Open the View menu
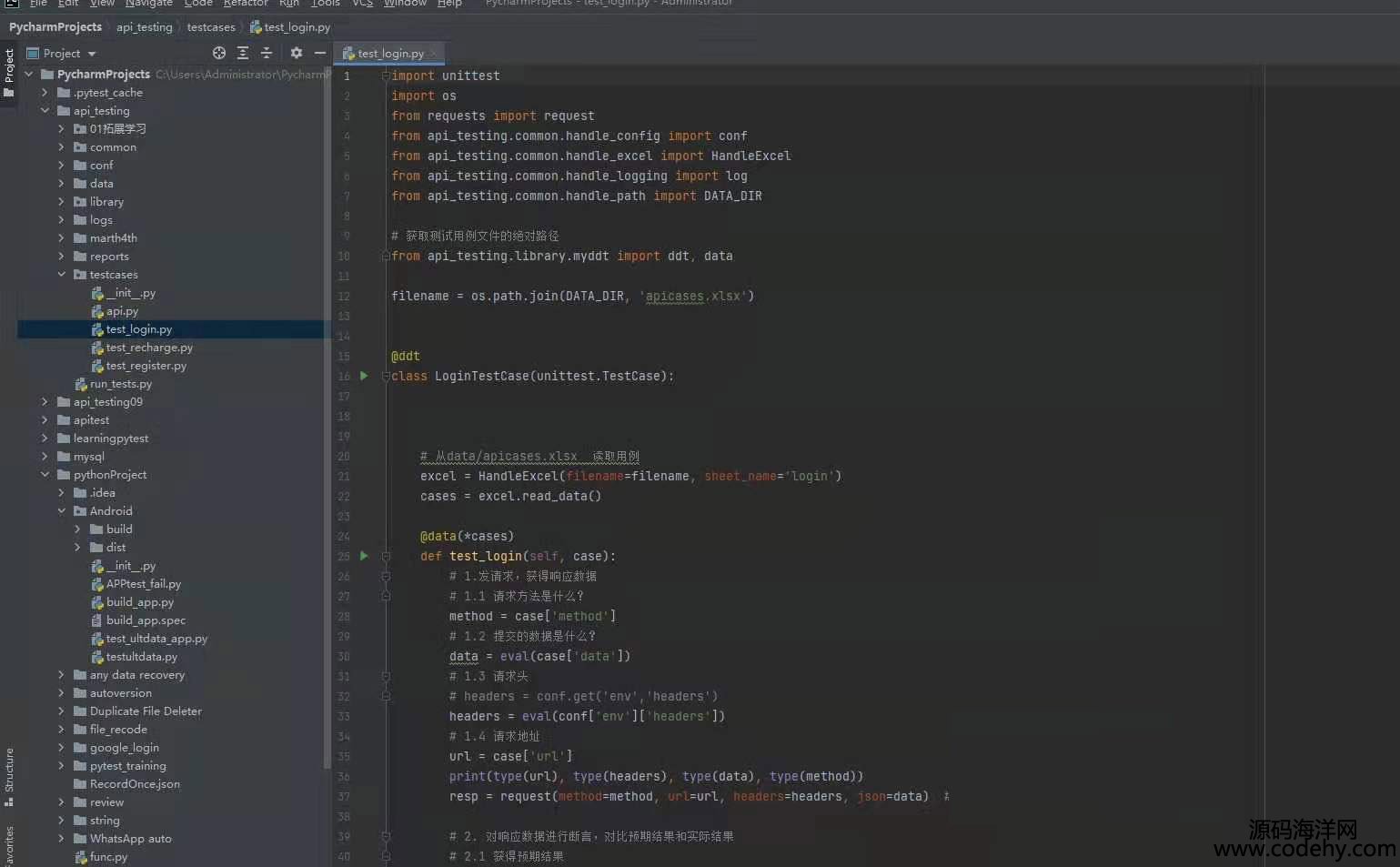The height and width of the screenshot is (867, 1400). click(102, 4)
